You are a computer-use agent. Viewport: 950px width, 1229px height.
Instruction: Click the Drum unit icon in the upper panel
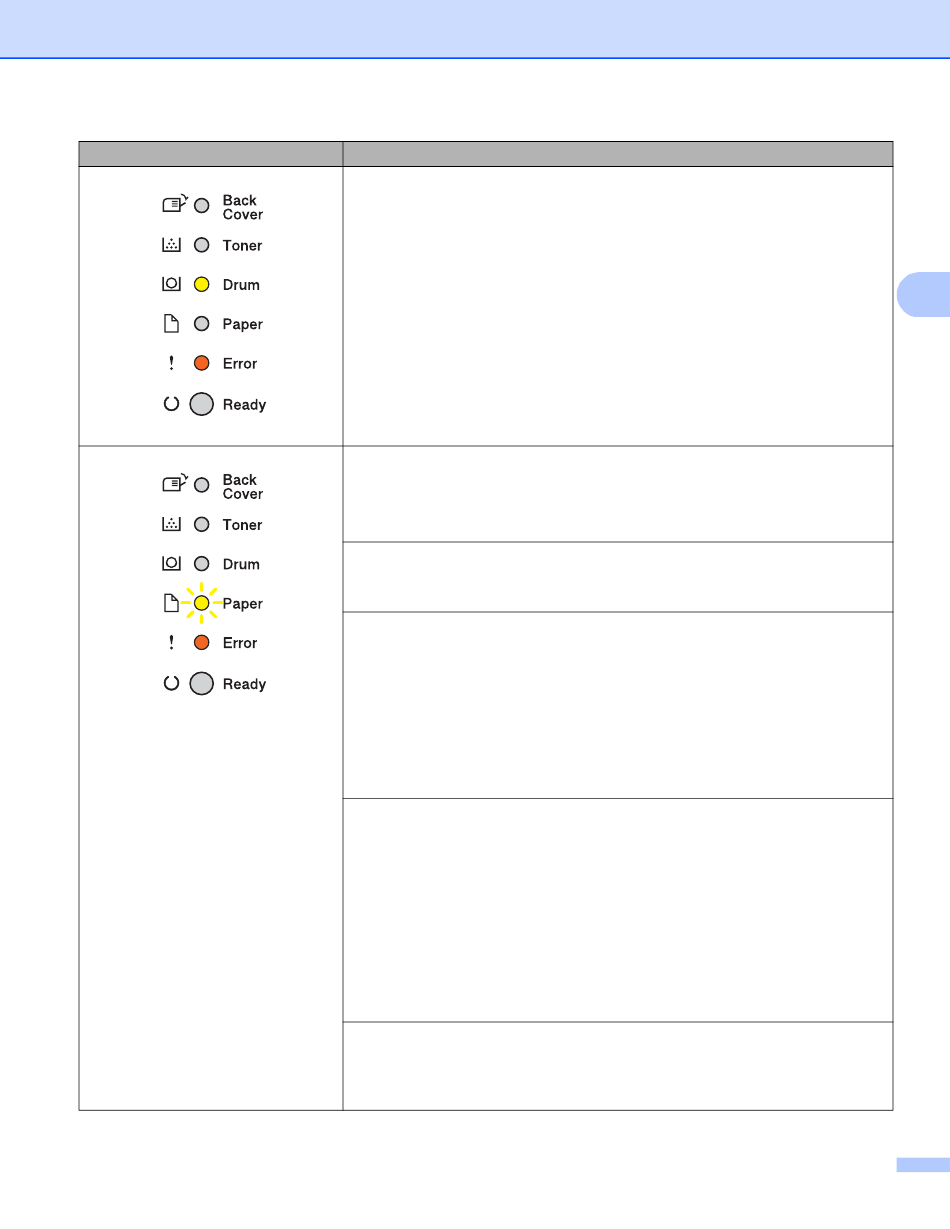coord(171,284)
